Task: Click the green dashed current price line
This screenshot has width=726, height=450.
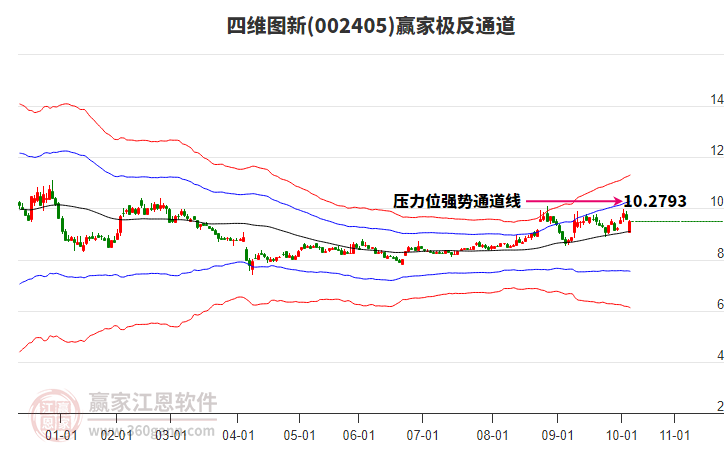Action: pos(677,221)
